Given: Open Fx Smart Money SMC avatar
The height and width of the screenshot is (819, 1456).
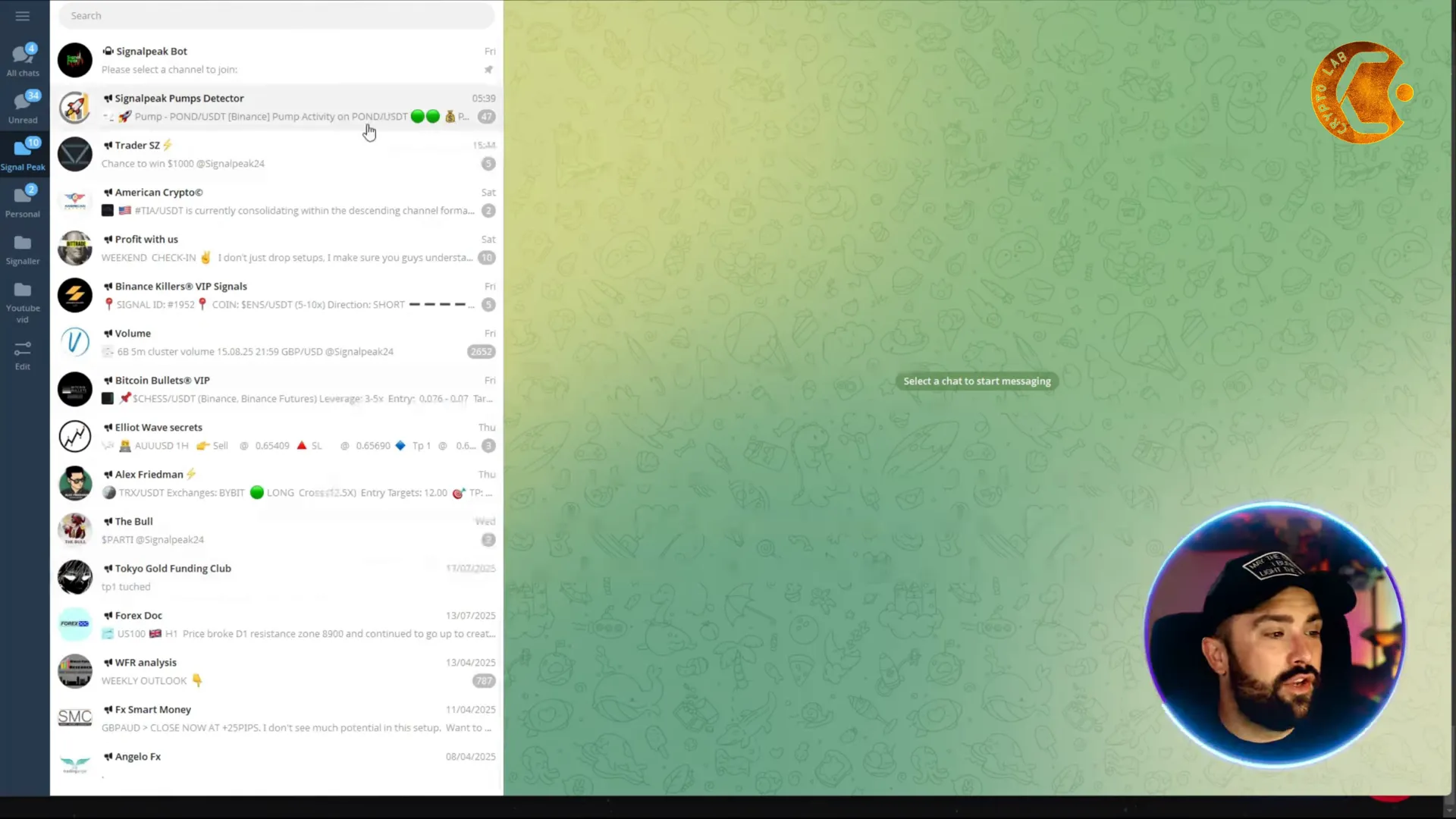Looking at the screenshot, I should point(75,718).
